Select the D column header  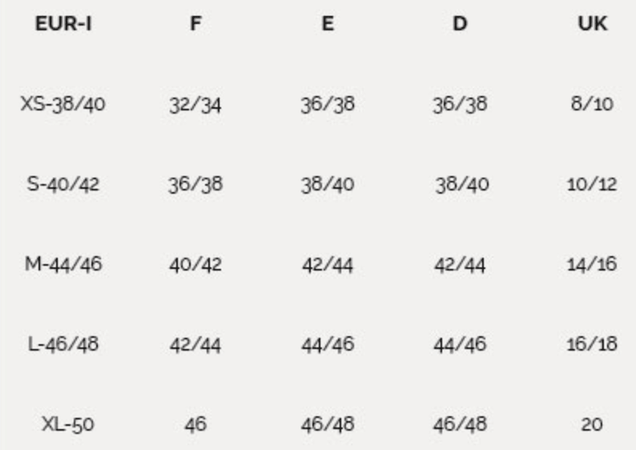coord(459,24)
